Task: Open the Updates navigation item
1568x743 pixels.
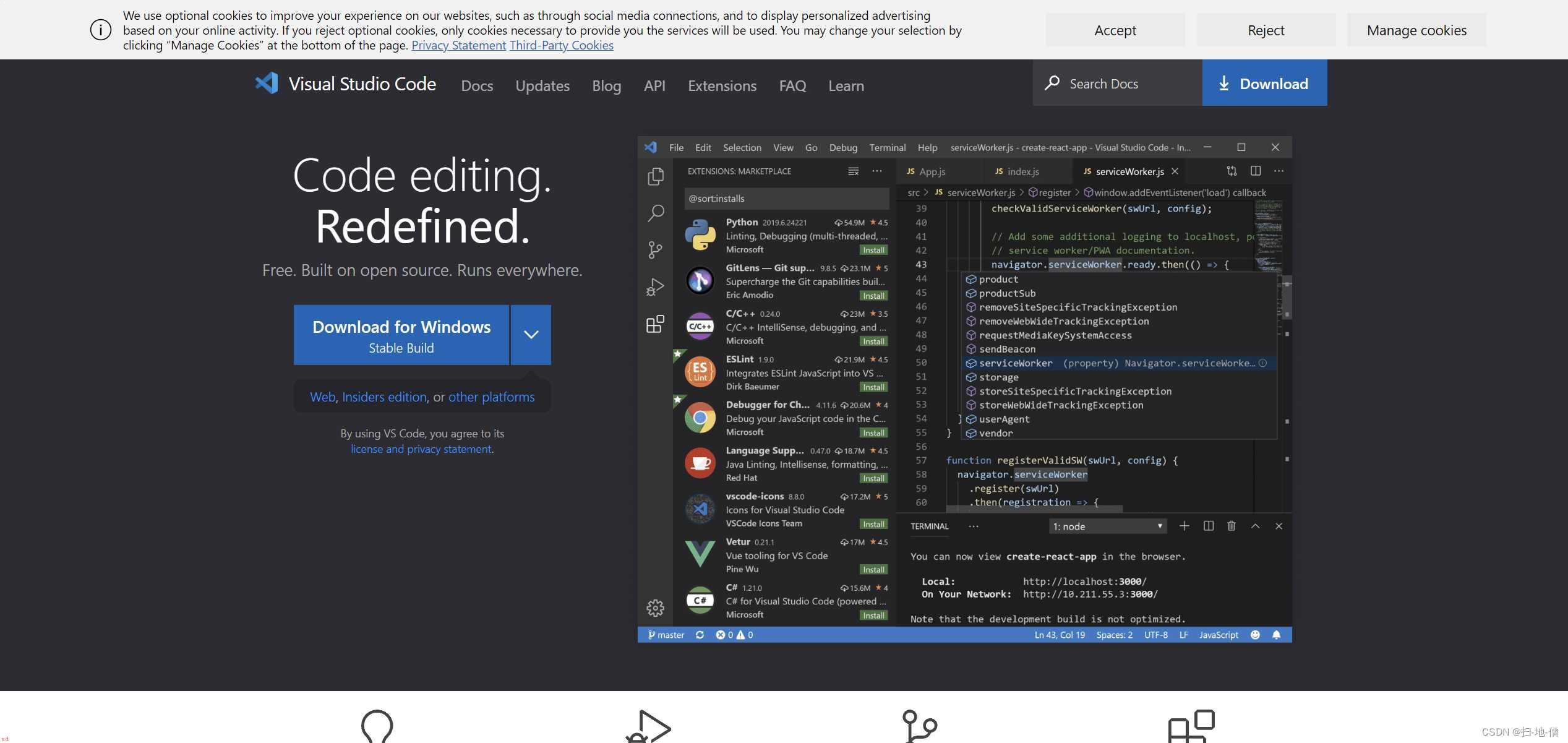Action: coord(542,85)
